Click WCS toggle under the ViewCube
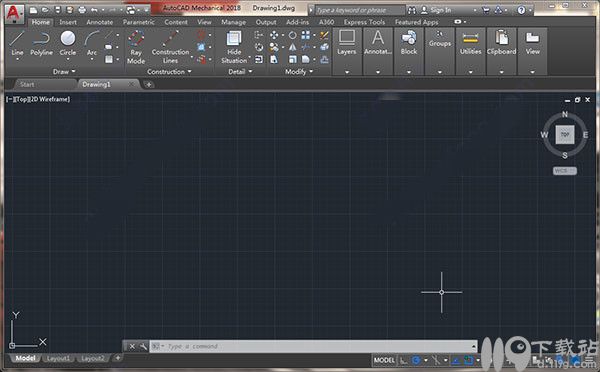This screenshot has width=600, height=372. [x=565, y=171]
